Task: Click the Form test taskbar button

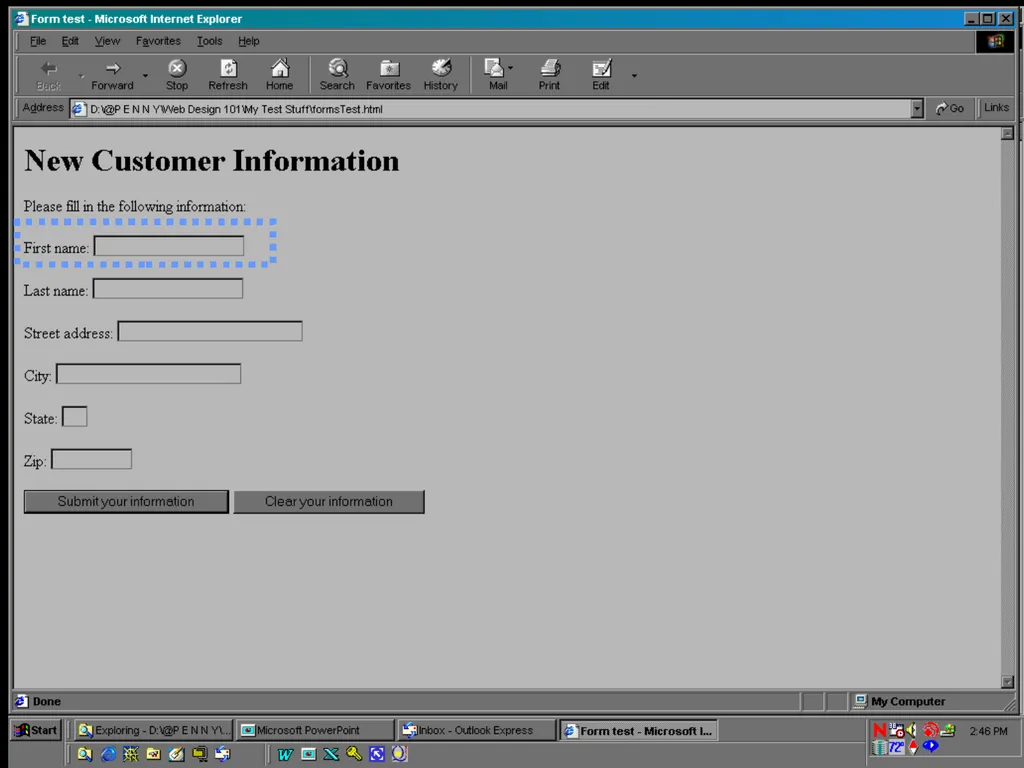Action: pyautogui.click(x=639, y=731)
